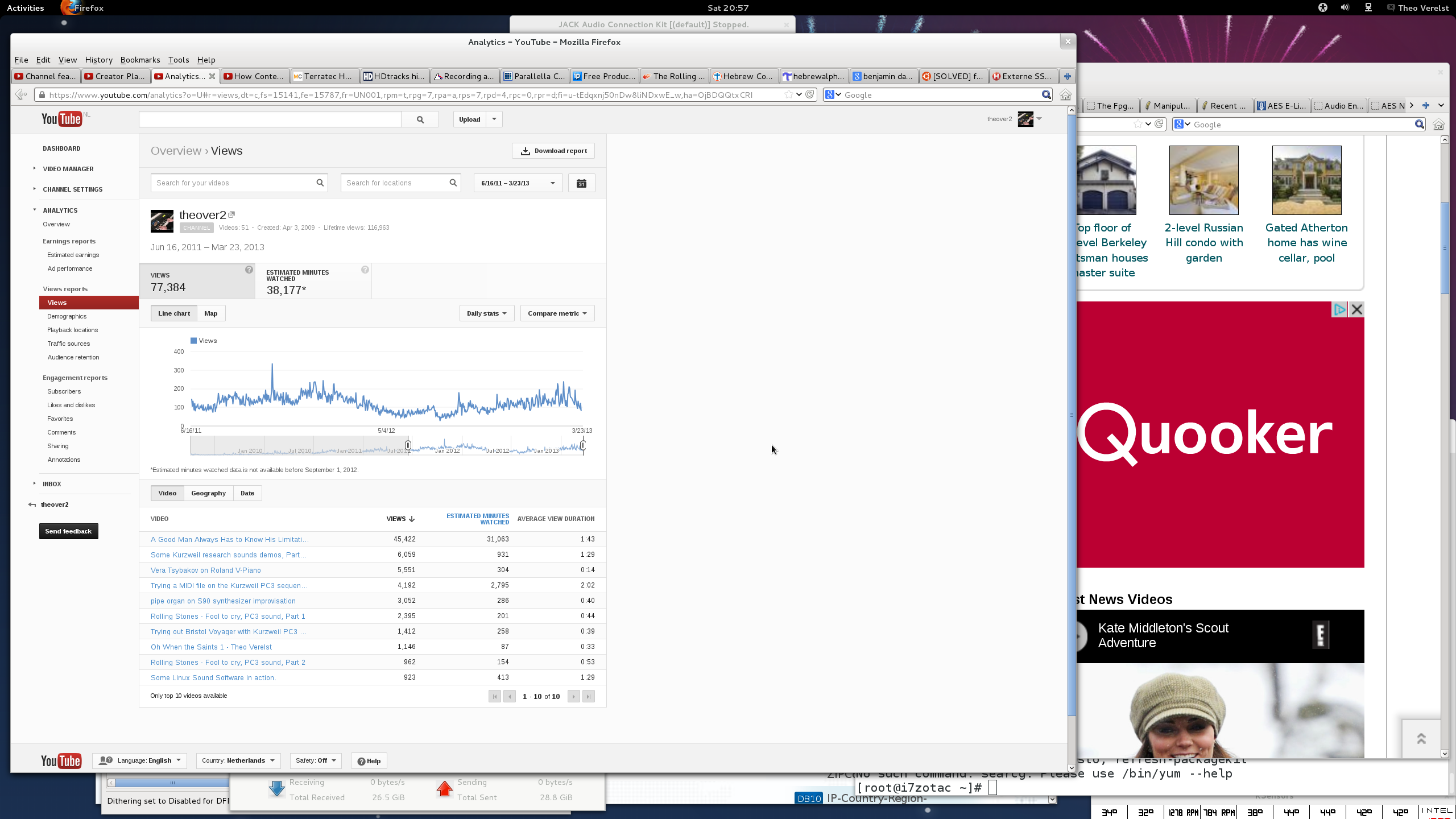
Task: Click scroll-to-top double chevron in background page
Action: (1421, 739)
